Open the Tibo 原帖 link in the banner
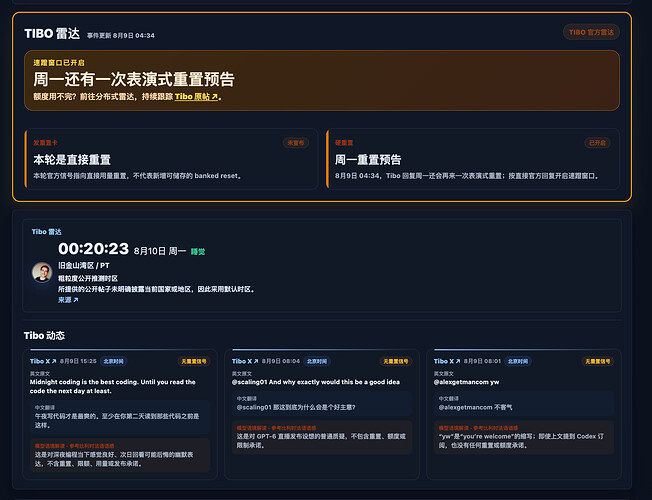 click(x=196, y=97)
